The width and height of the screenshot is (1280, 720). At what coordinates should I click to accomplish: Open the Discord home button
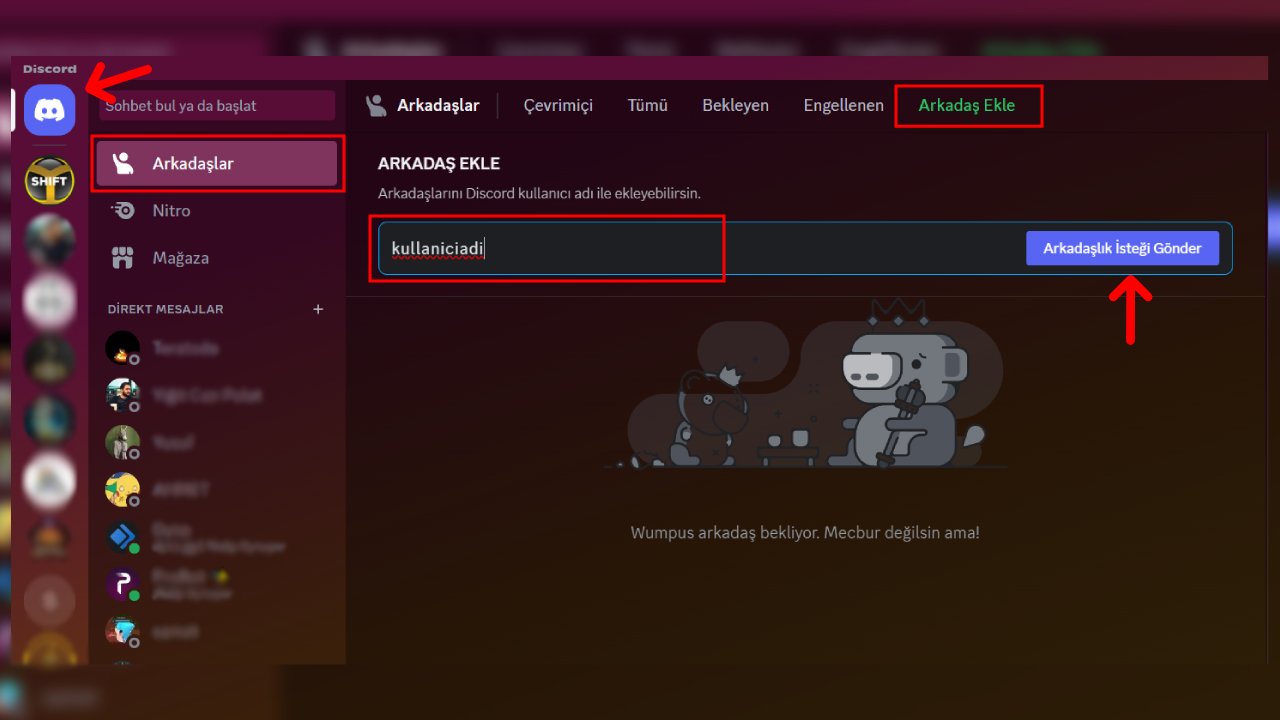50,110
